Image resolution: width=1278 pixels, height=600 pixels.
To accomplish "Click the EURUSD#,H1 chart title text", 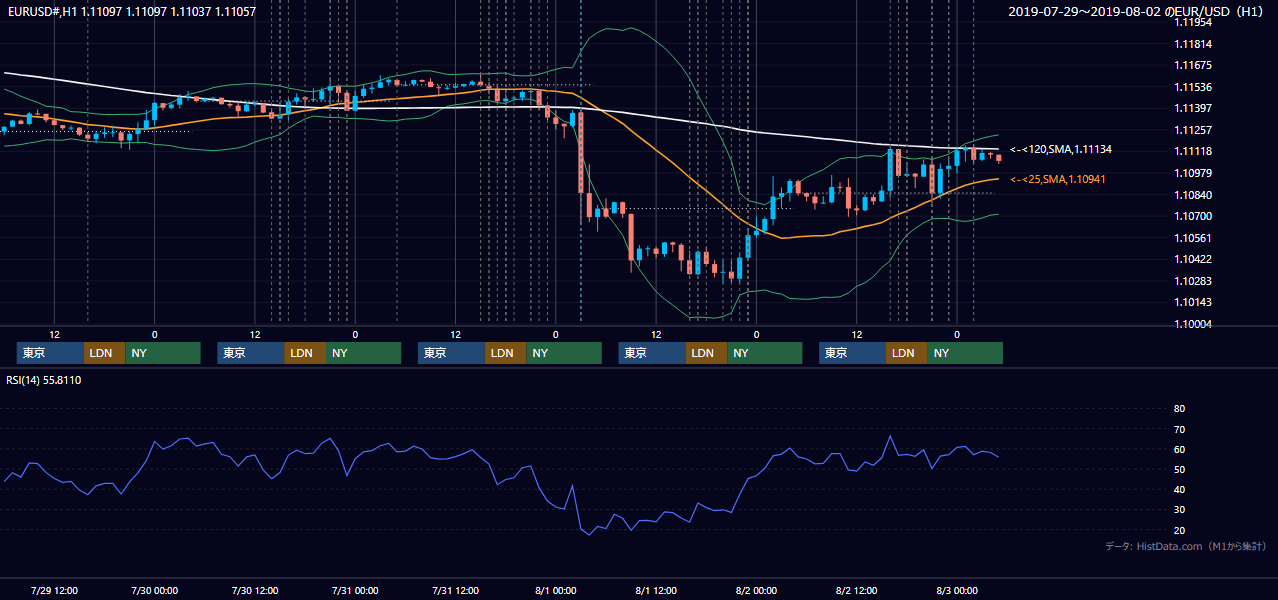I will [x=130, y=12].
